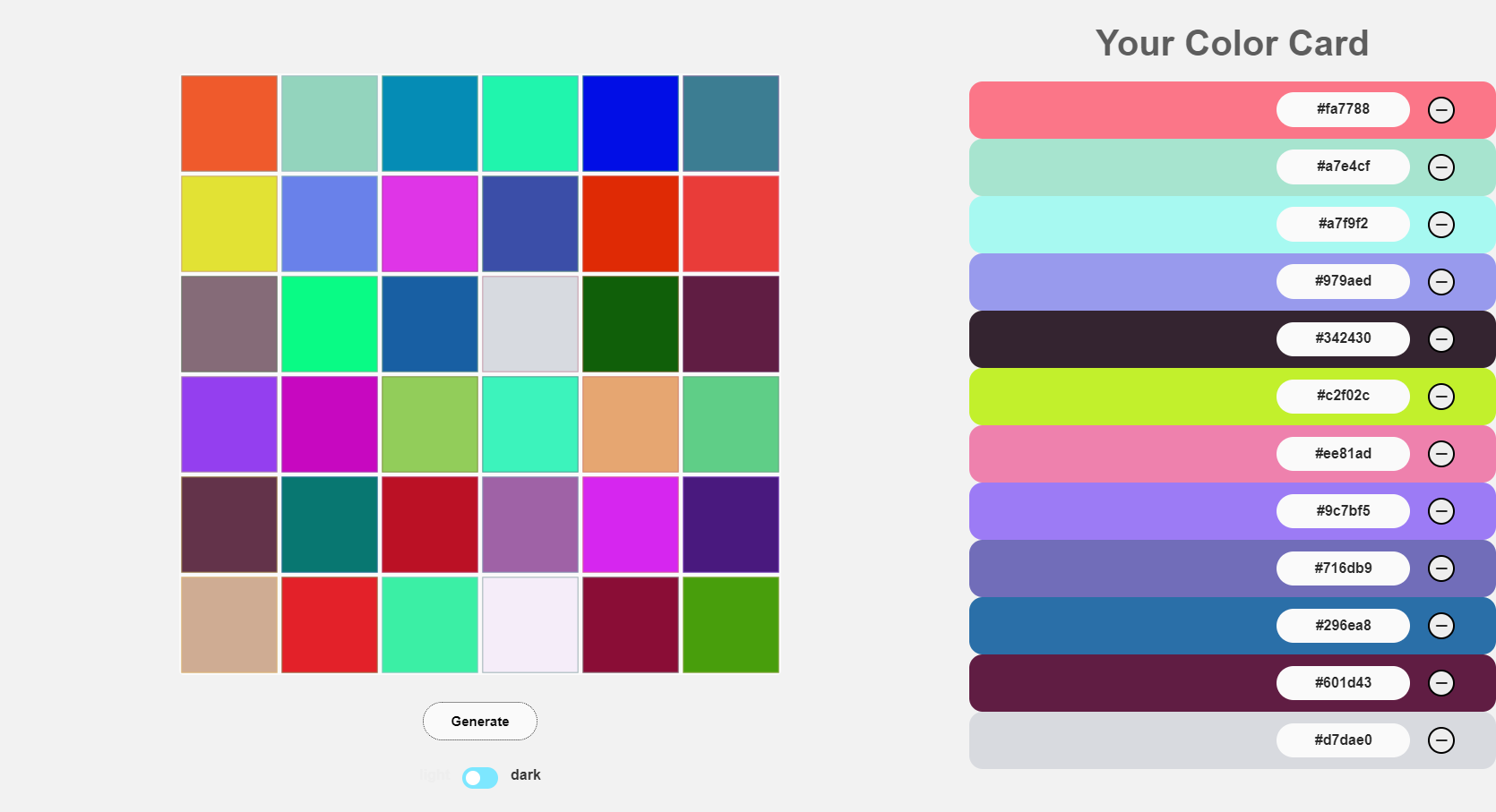Select the yellow swatch in the grid
This screenshot has width=1496, height=812.
229,224
